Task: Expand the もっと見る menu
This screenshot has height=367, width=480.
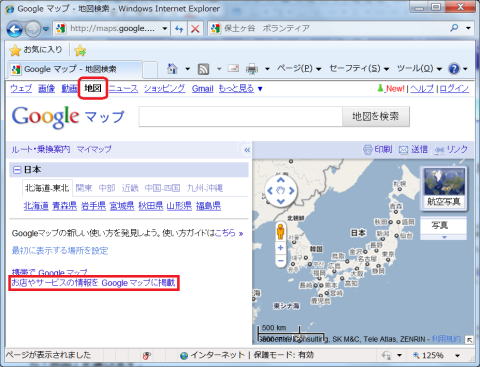Action: coord(240,89)
